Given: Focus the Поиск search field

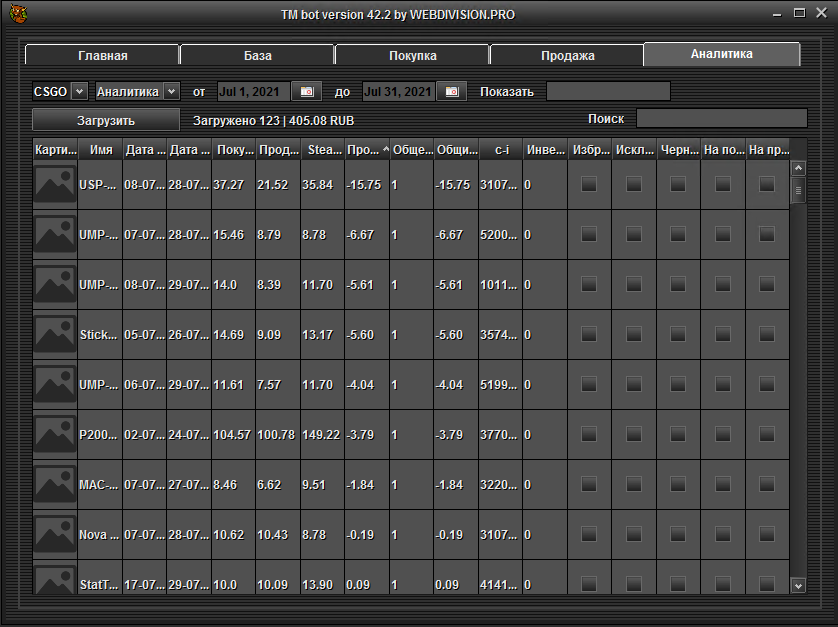Looking at the screenshot, I should pyautogui.click(x=721, y=119).
